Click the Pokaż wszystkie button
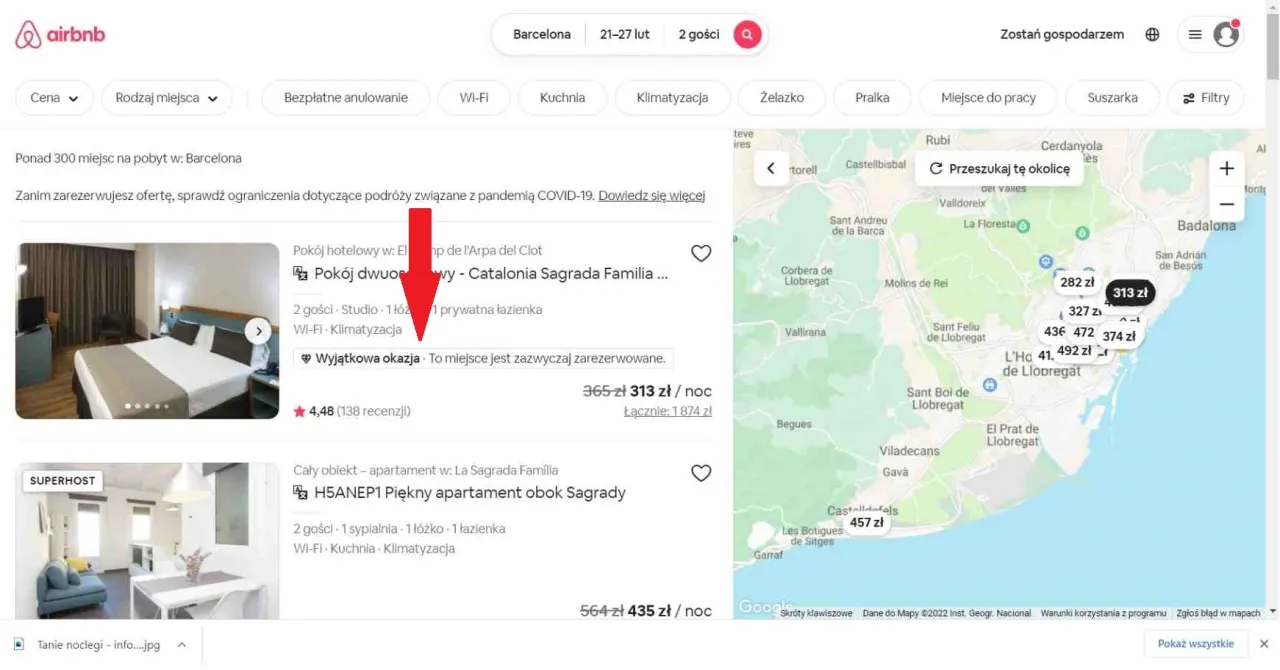This screenshot has width=1280, height=670. pos(1196,644)
